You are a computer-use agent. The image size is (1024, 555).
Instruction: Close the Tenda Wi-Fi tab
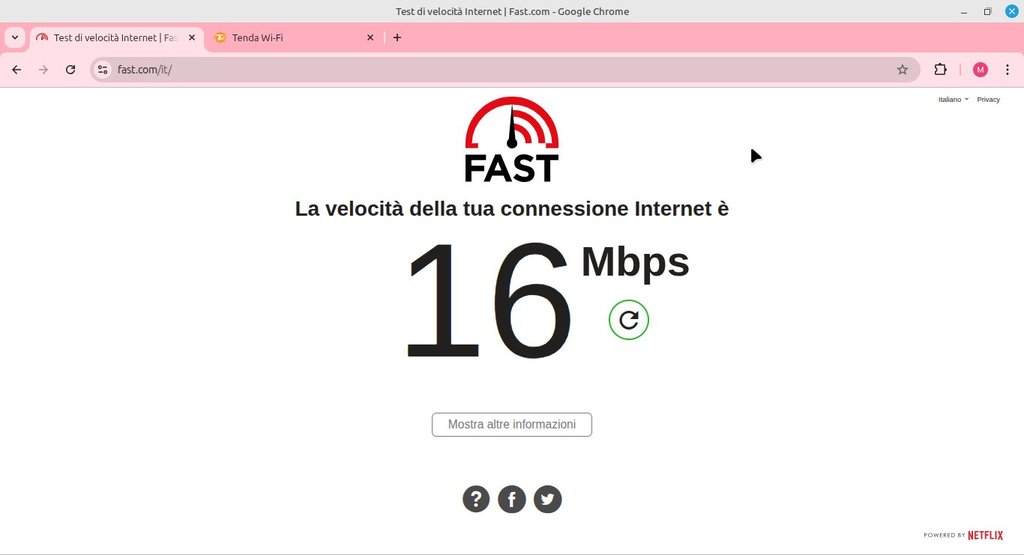coord(370,38)
